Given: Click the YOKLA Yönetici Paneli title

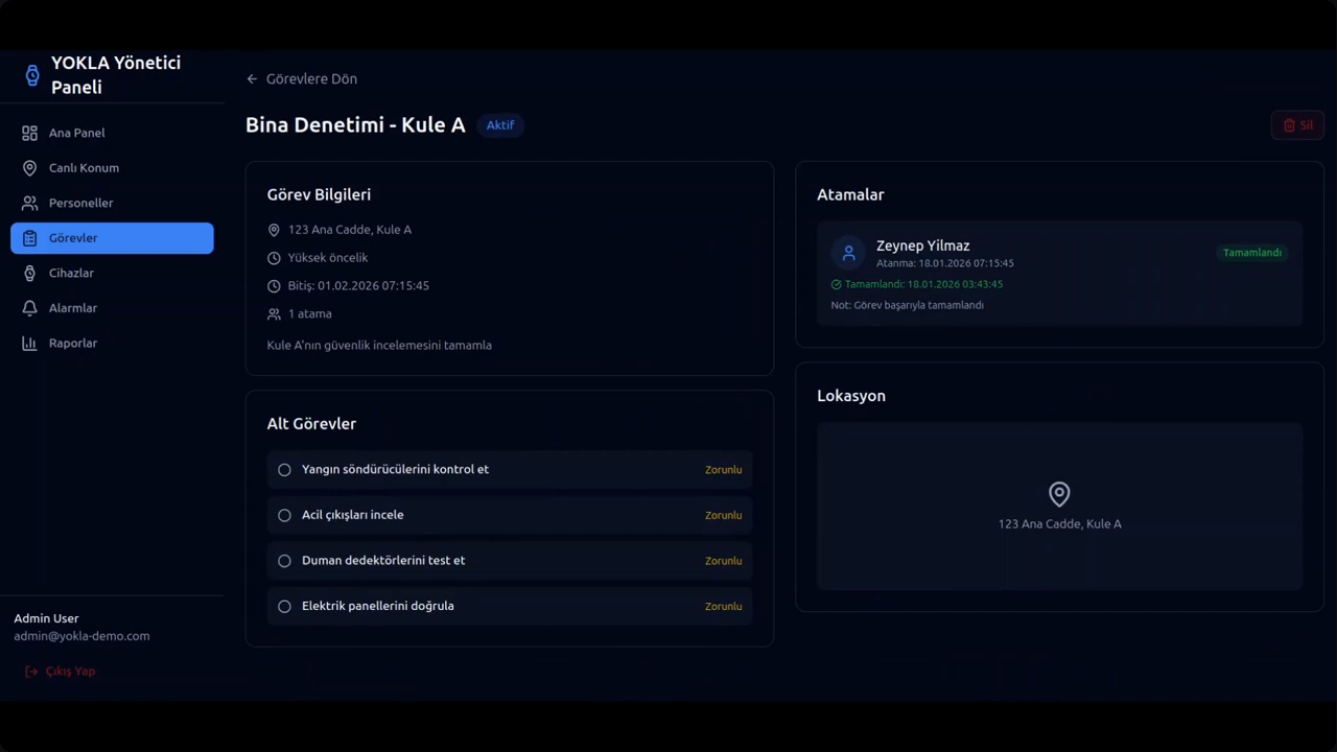Looking at the screenshot, I should [x=116, y=75].
